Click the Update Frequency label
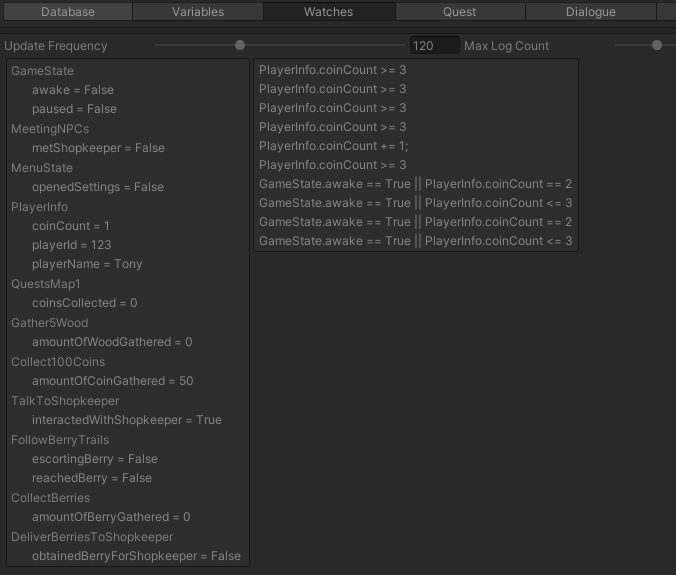 [x=56, y=46]
